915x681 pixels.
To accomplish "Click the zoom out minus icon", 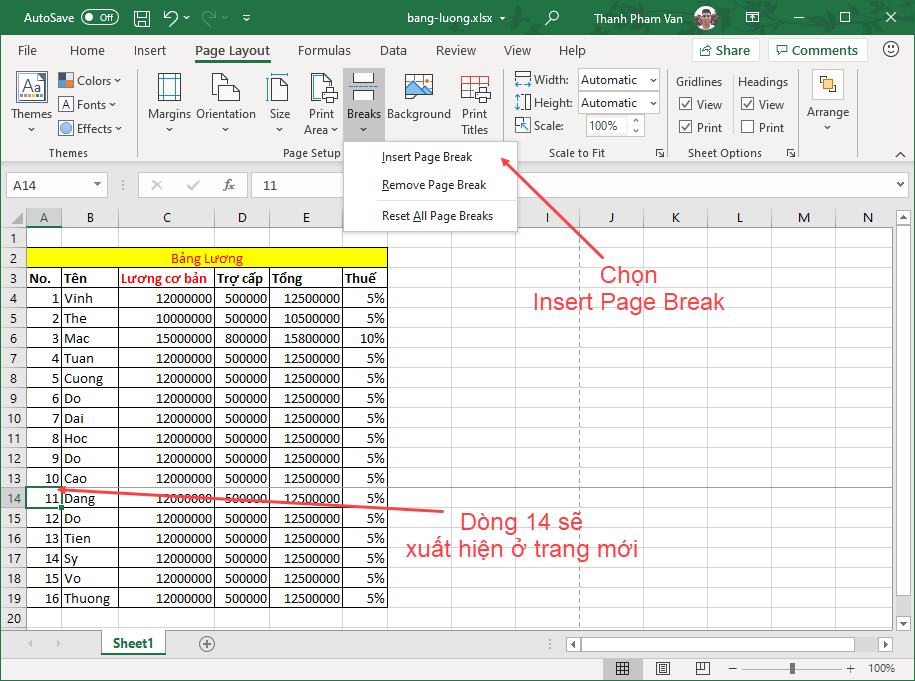I will pos(733,668).
